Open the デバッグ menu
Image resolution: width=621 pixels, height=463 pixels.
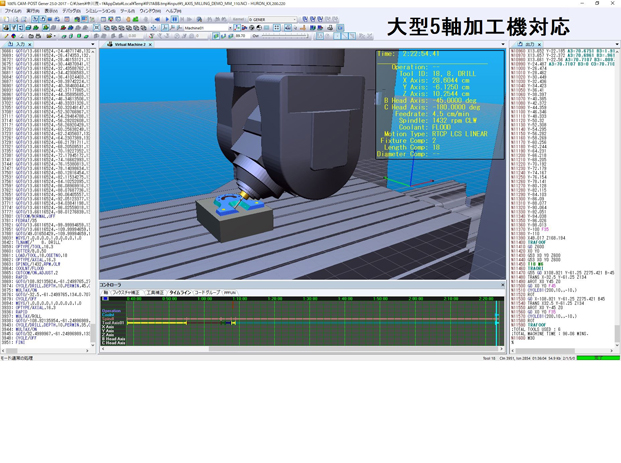point(72,11)
